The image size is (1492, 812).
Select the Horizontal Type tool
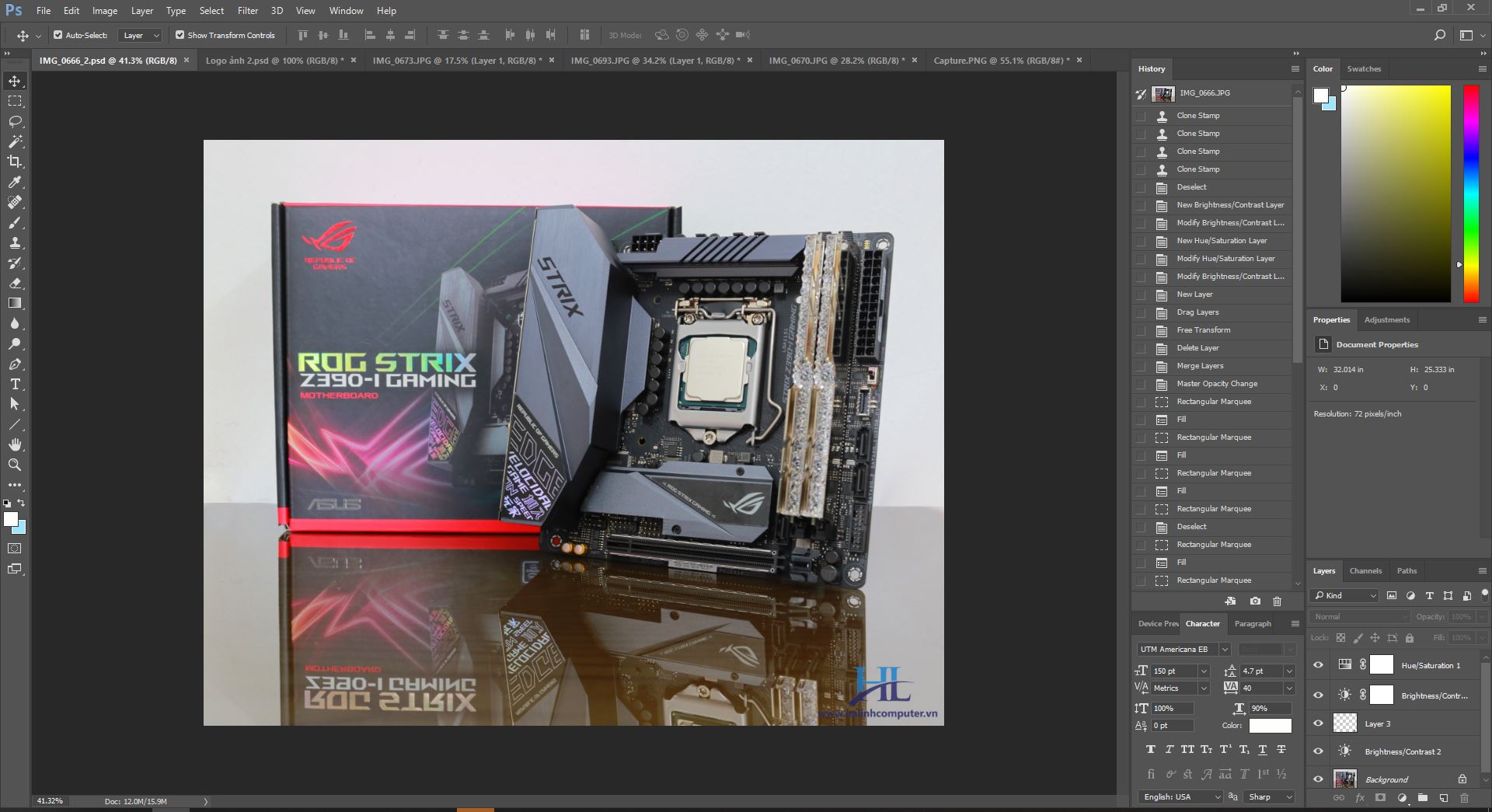coord(15,385)
